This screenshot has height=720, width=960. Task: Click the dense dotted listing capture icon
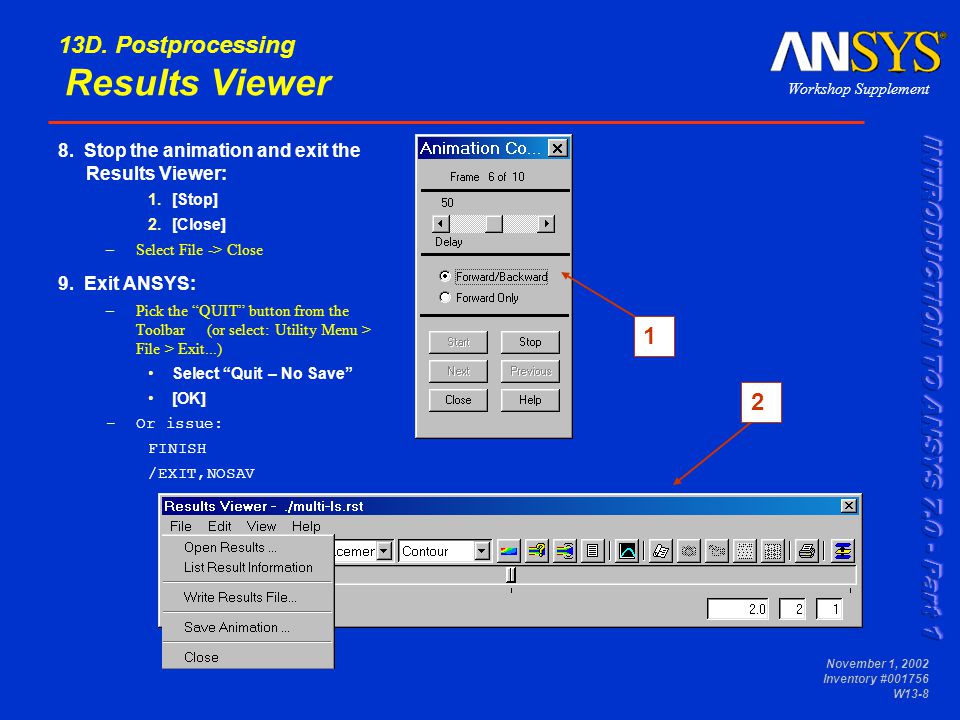[773, 551]
